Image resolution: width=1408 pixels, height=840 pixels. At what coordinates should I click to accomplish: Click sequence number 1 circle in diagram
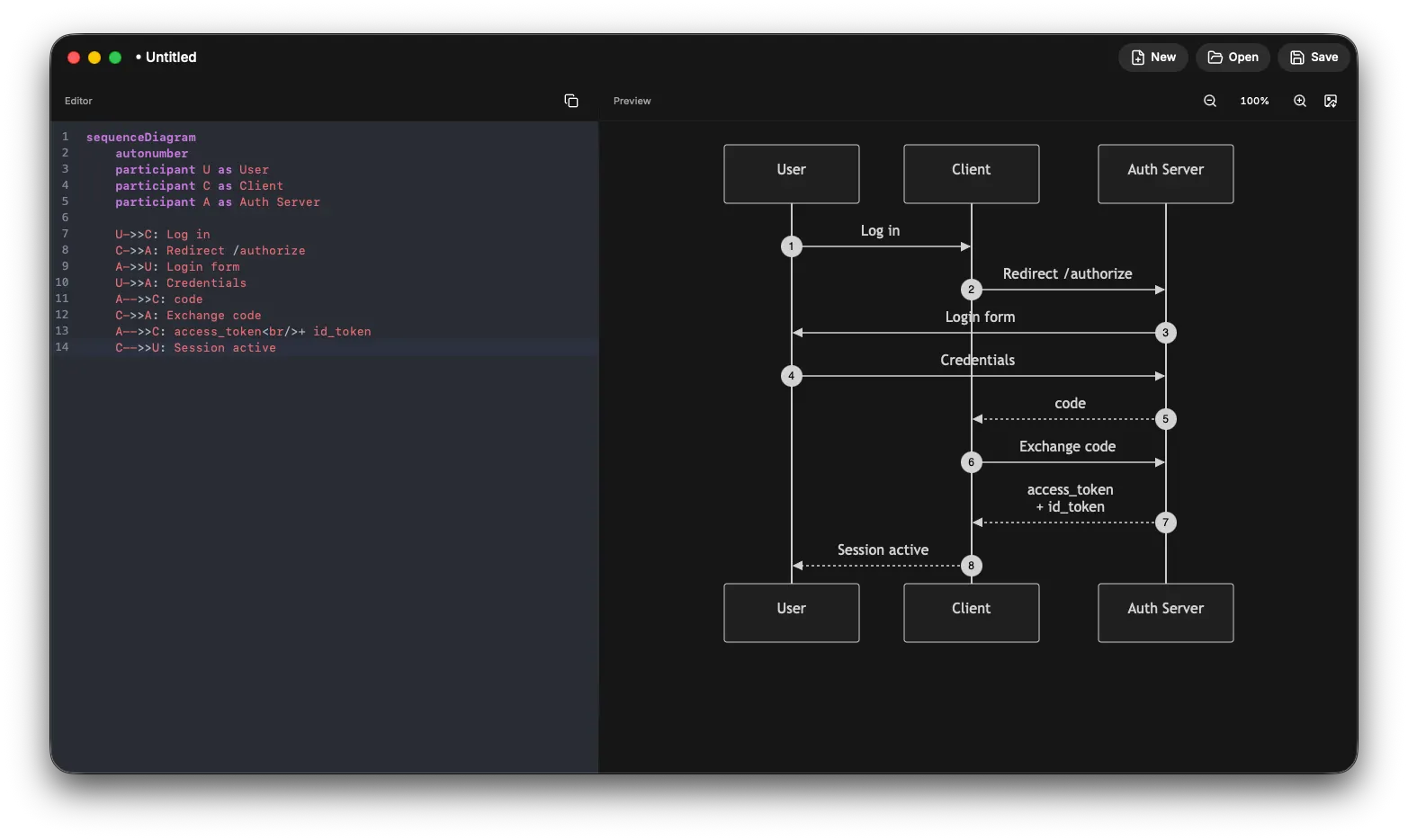tap(791, 246)
